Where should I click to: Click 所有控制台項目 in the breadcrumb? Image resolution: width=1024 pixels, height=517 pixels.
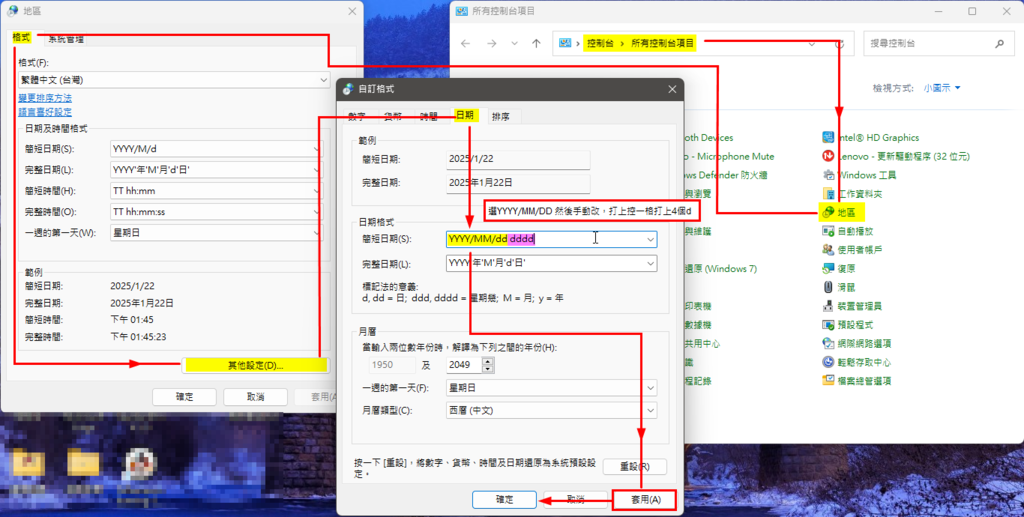coord(662,43)
